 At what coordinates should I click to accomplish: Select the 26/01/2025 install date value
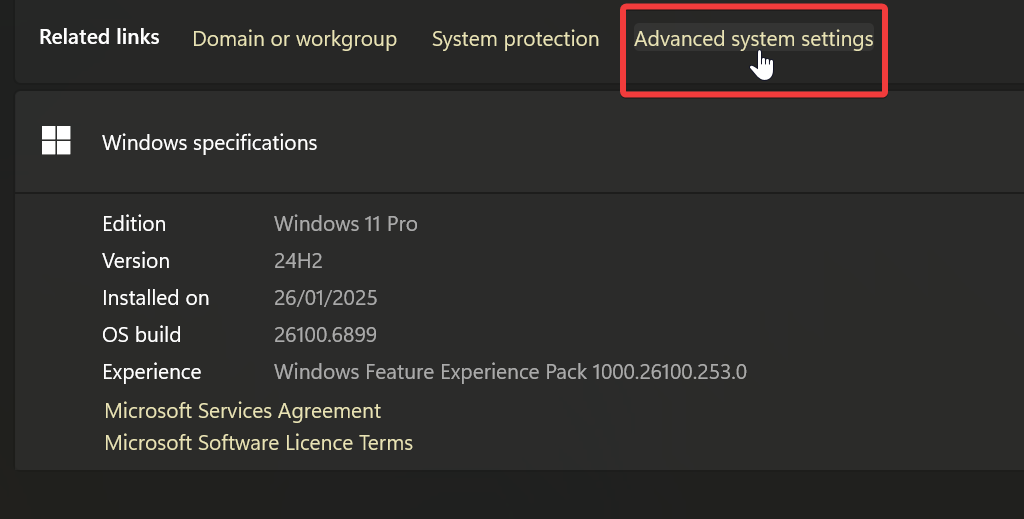pyautogui.click(x=325, y=298)
